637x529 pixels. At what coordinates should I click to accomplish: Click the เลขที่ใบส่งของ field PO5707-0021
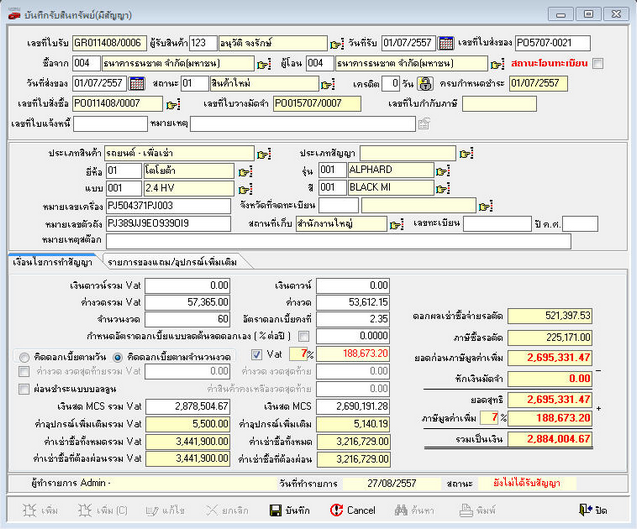coord(552,43)
